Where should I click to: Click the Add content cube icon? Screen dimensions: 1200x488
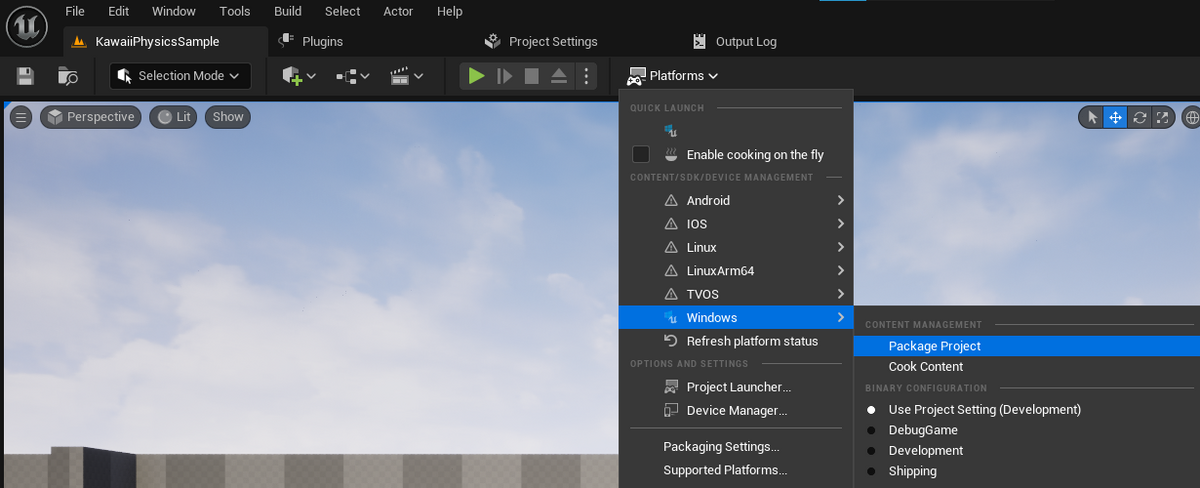(298, 76)
